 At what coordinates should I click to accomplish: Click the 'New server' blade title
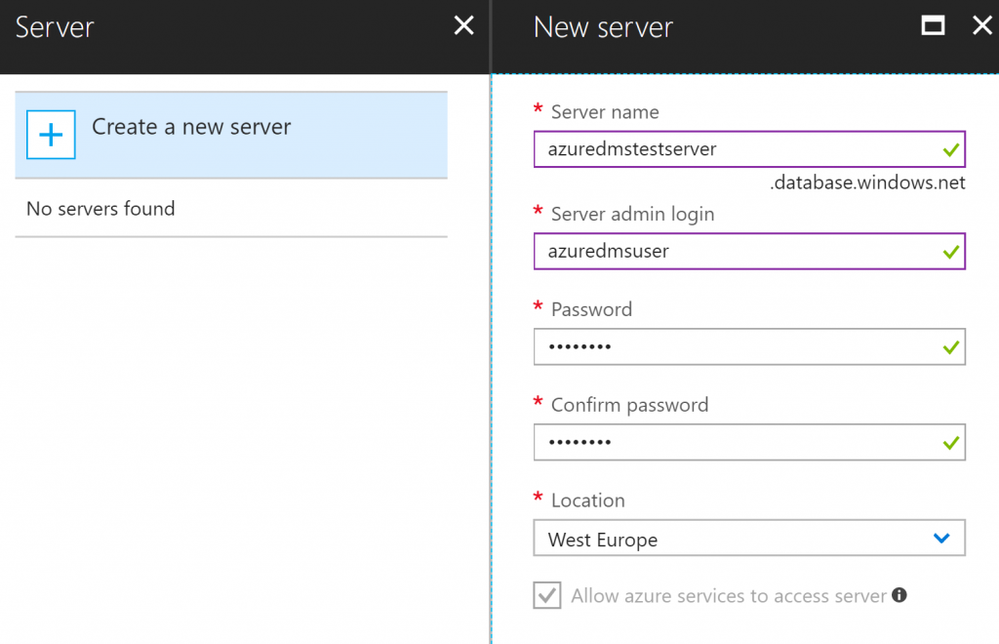point(603,27)
